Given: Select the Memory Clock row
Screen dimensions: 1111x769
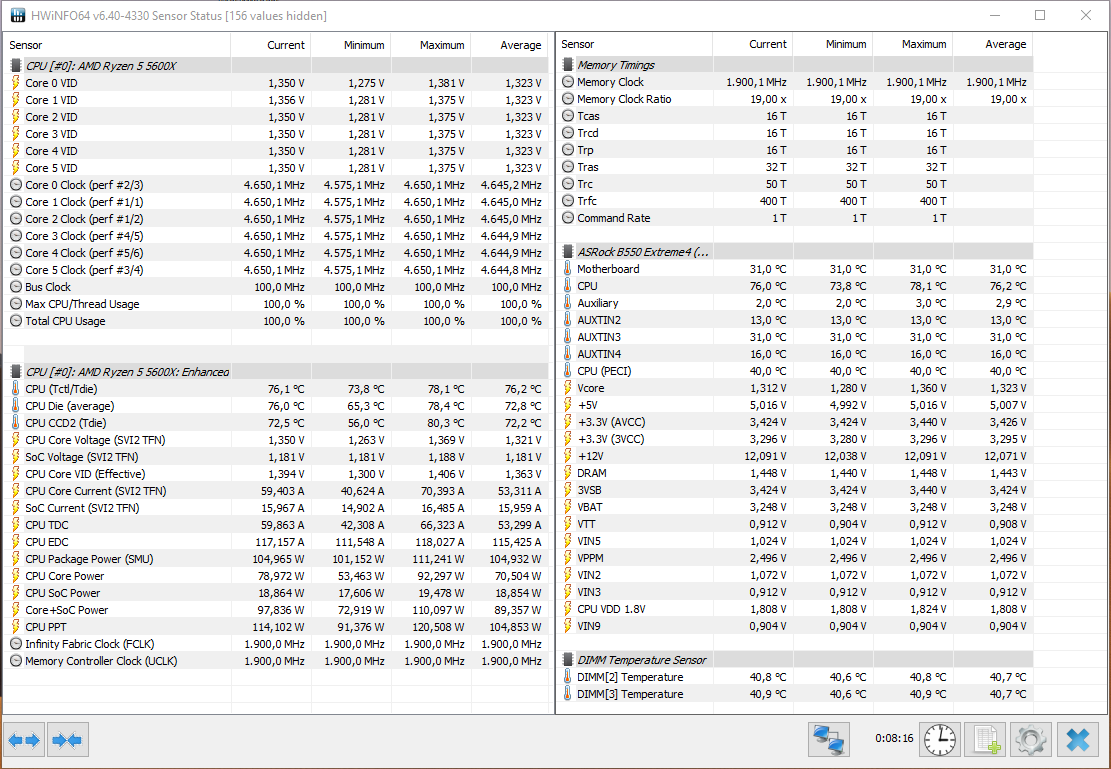Looking at the screenshot, I should click(794, 82).
